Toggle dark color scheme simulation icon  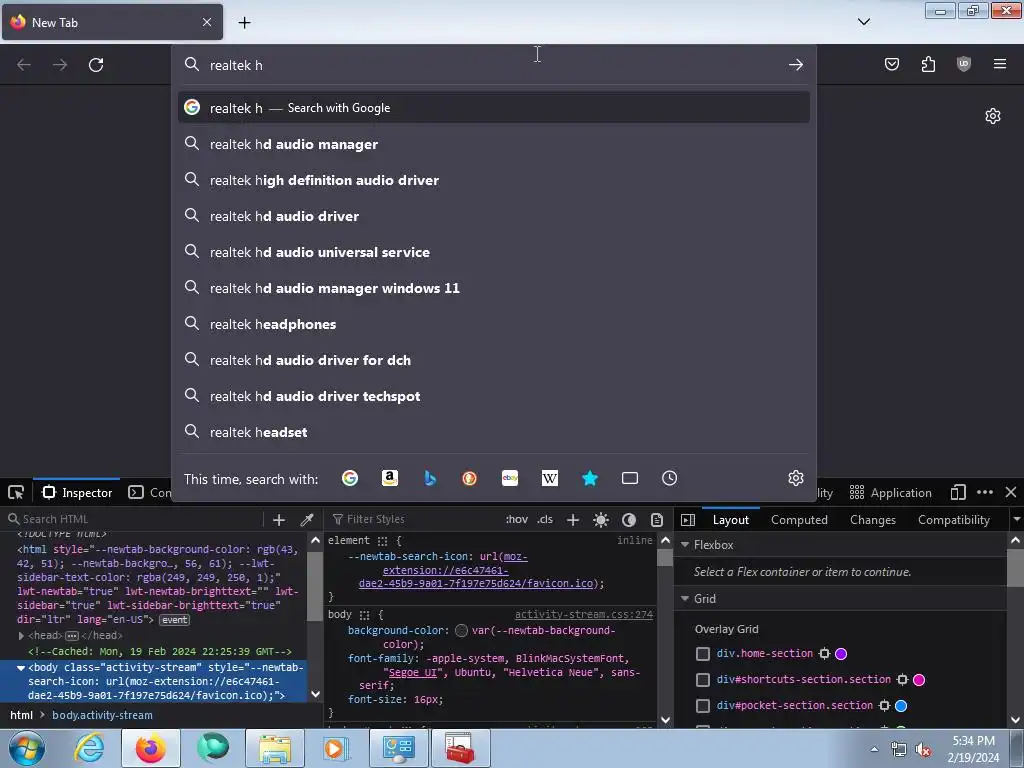point(629,520)
